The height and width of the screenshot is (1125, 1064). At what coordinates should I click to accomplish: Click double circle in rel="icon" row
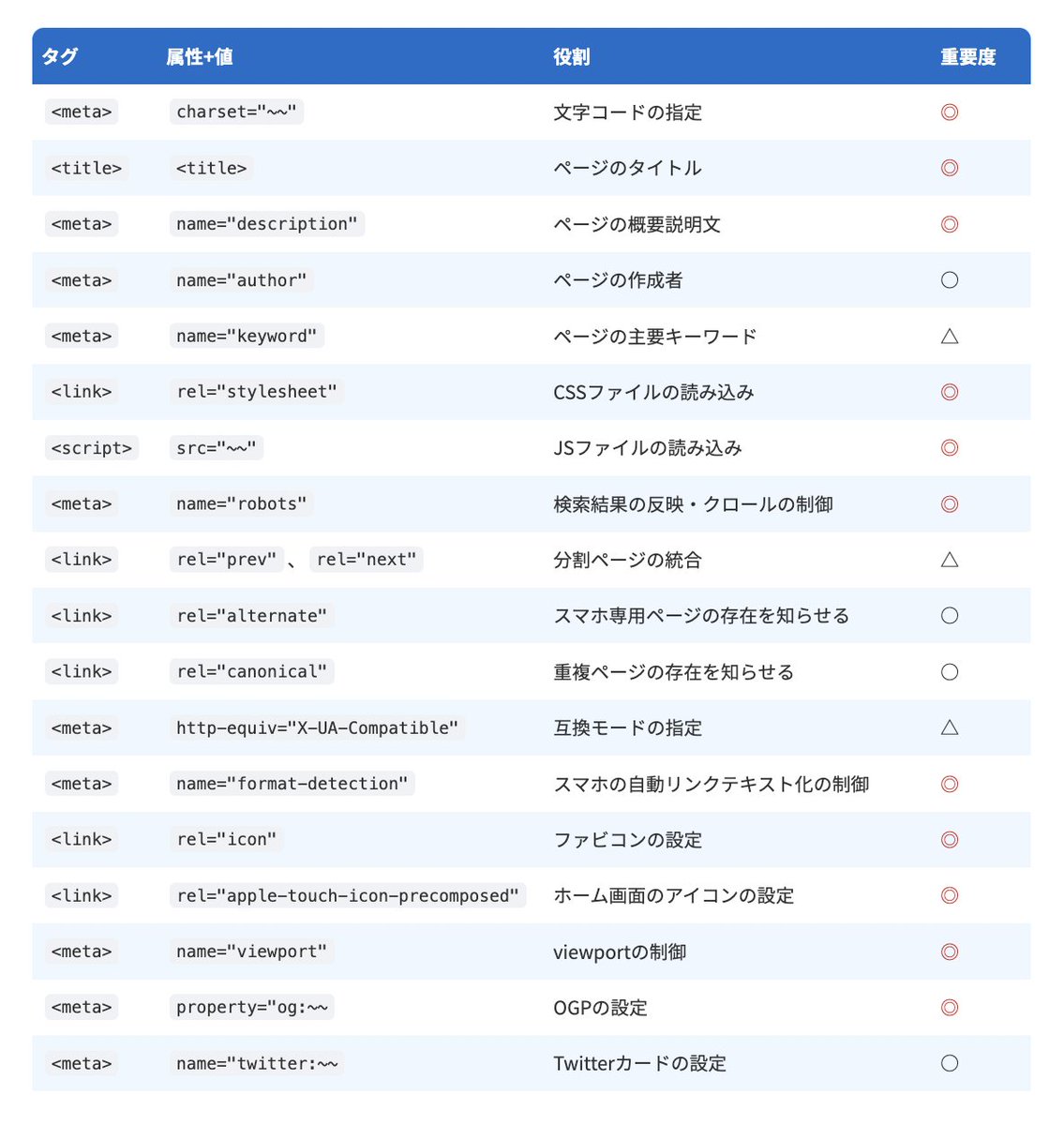(x=949, y=840)
